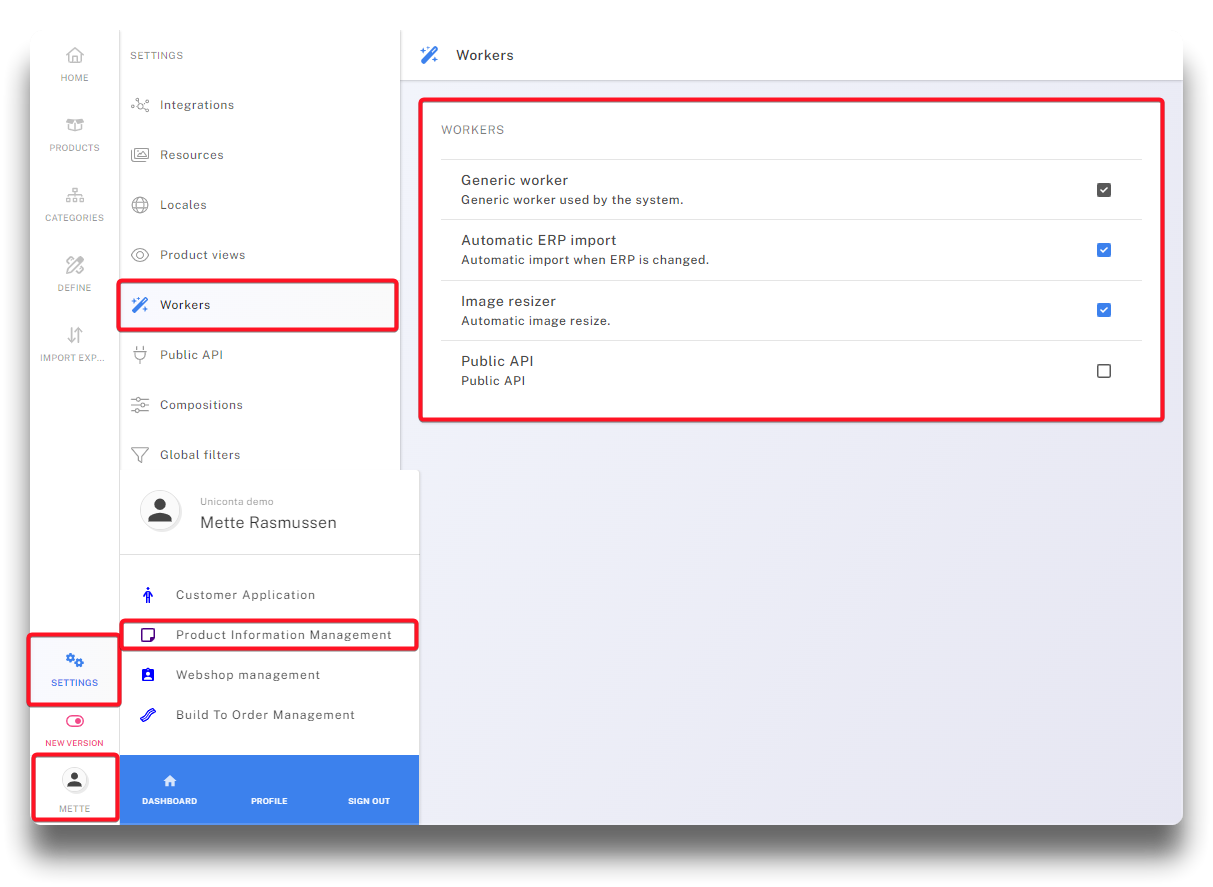Open the Products section icon
This screenshot has width=1213, height=887.
(75, 126)
